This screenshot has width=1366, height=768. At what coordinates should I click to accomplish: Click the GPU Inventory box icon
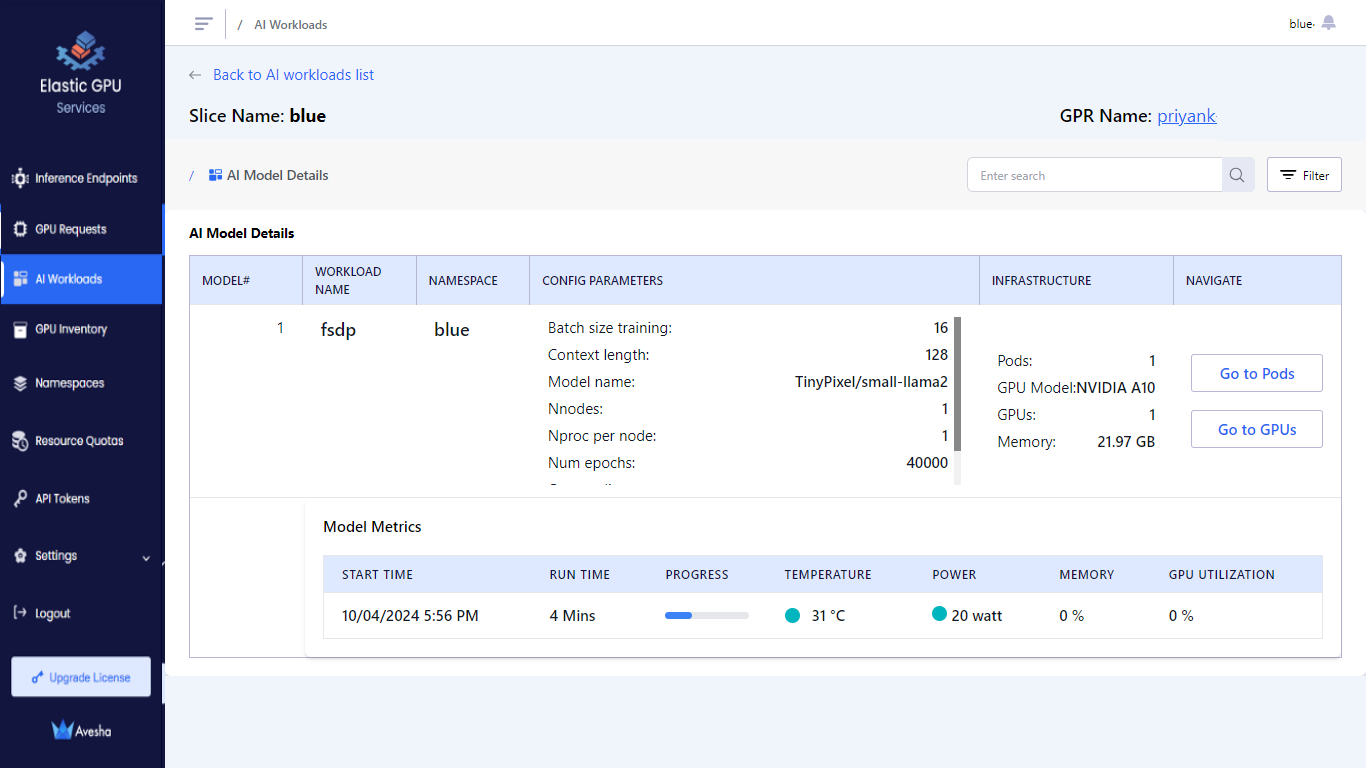pyautogui.click(x=20, y=329)
